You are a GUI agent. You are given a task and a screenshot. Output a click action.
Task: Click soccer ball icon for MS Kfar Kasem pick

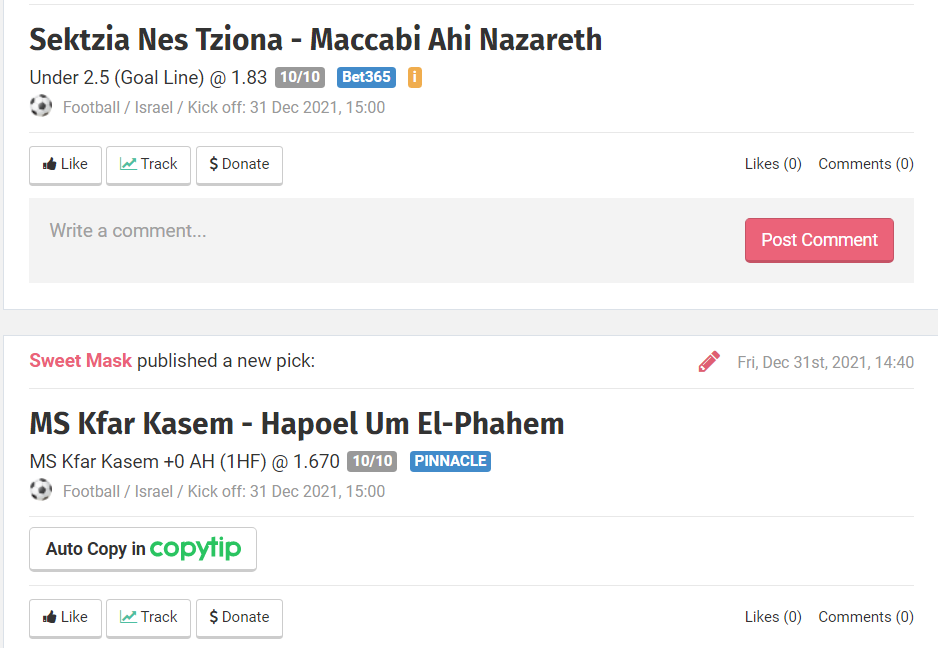(x=41, y=490)
